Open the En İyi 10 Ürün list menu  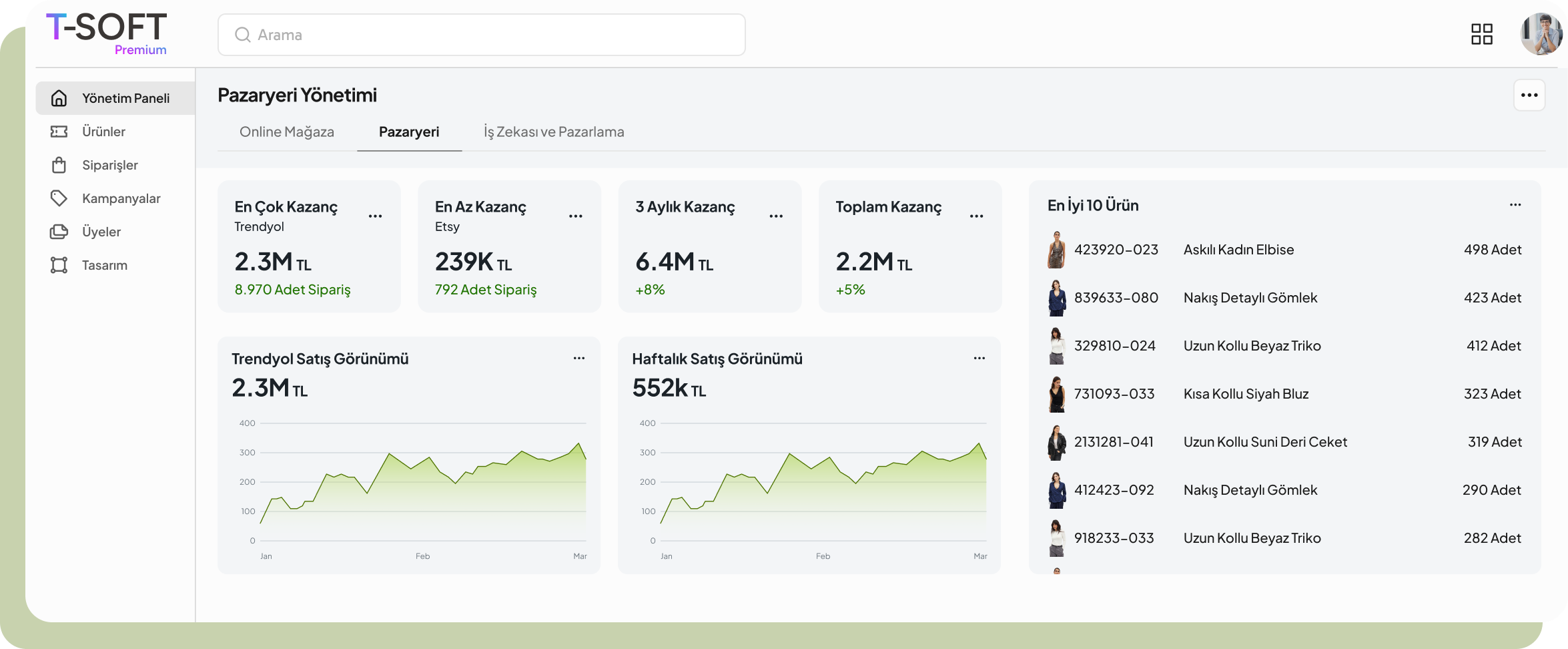coord(1515,205)
